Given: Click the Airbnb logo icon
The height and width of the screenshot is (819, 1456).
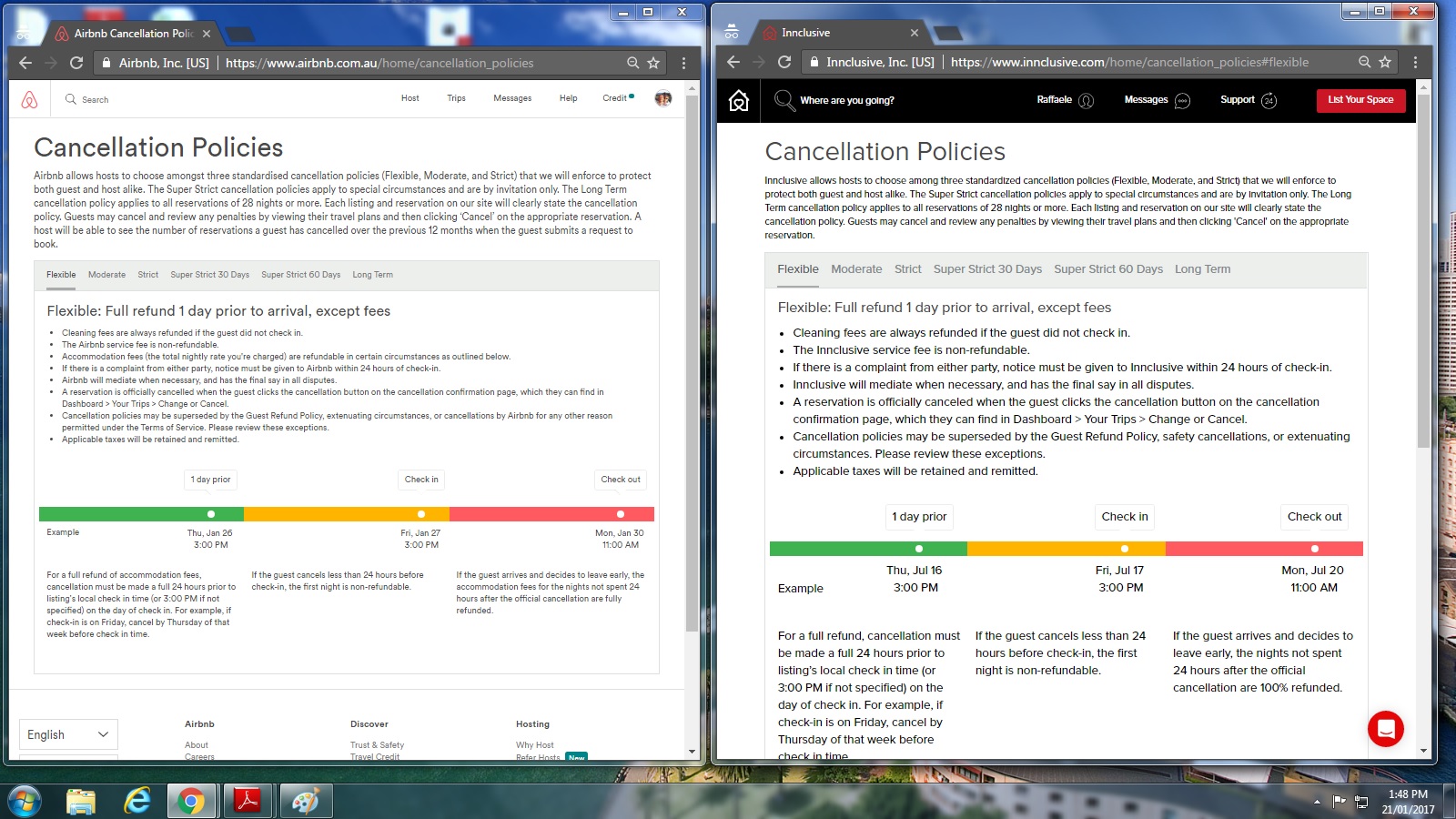Looking at the screenshot, I should [29, 99].
